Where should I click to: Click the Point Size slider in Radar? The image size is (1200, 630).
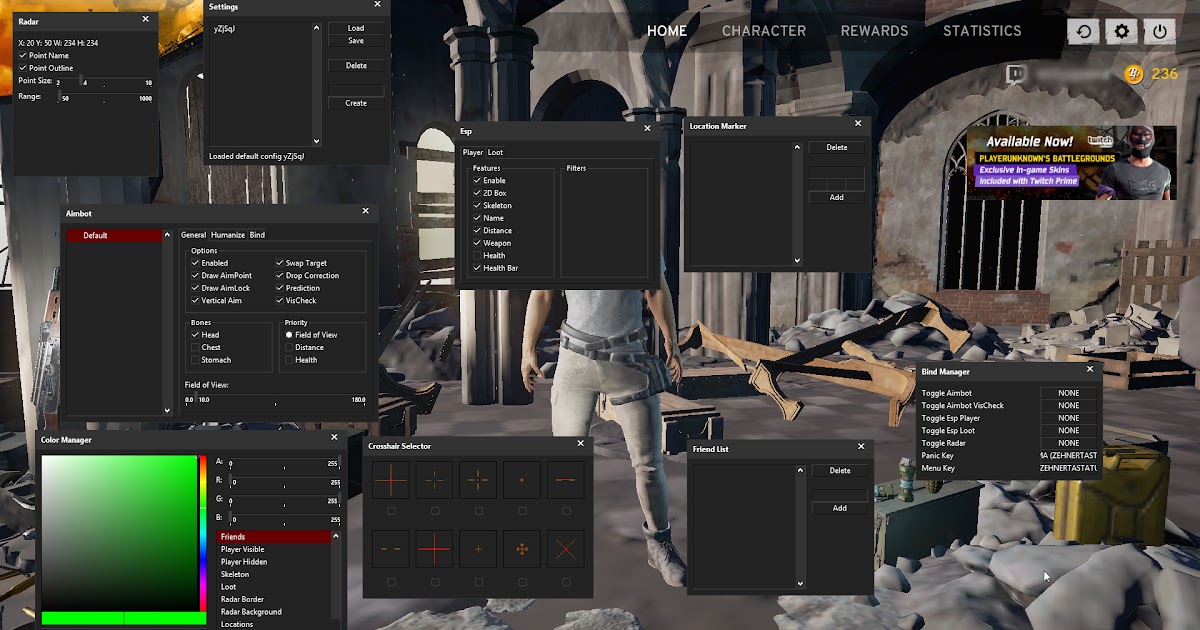(x=105, y=82)
